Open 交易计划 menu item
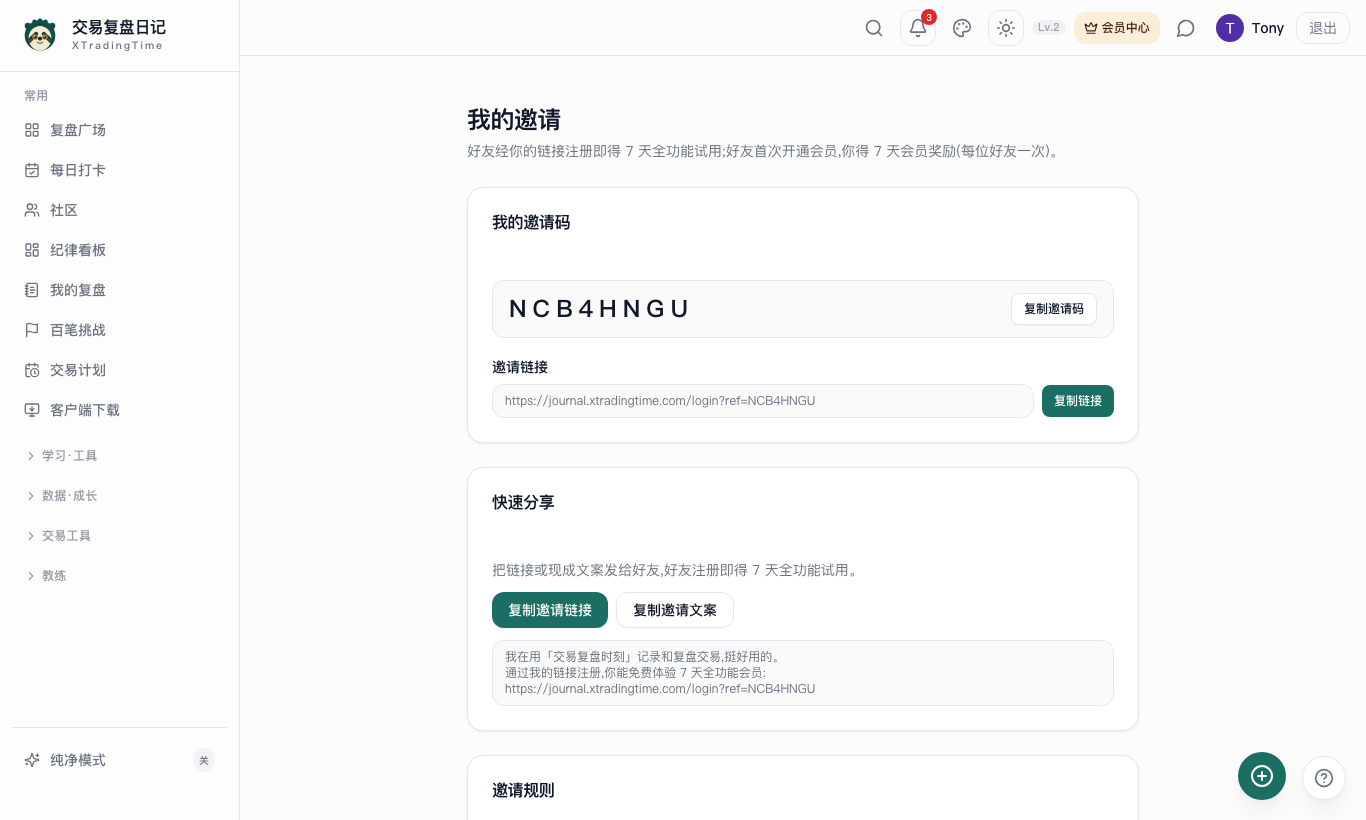1366x820 pixels. 119,370
